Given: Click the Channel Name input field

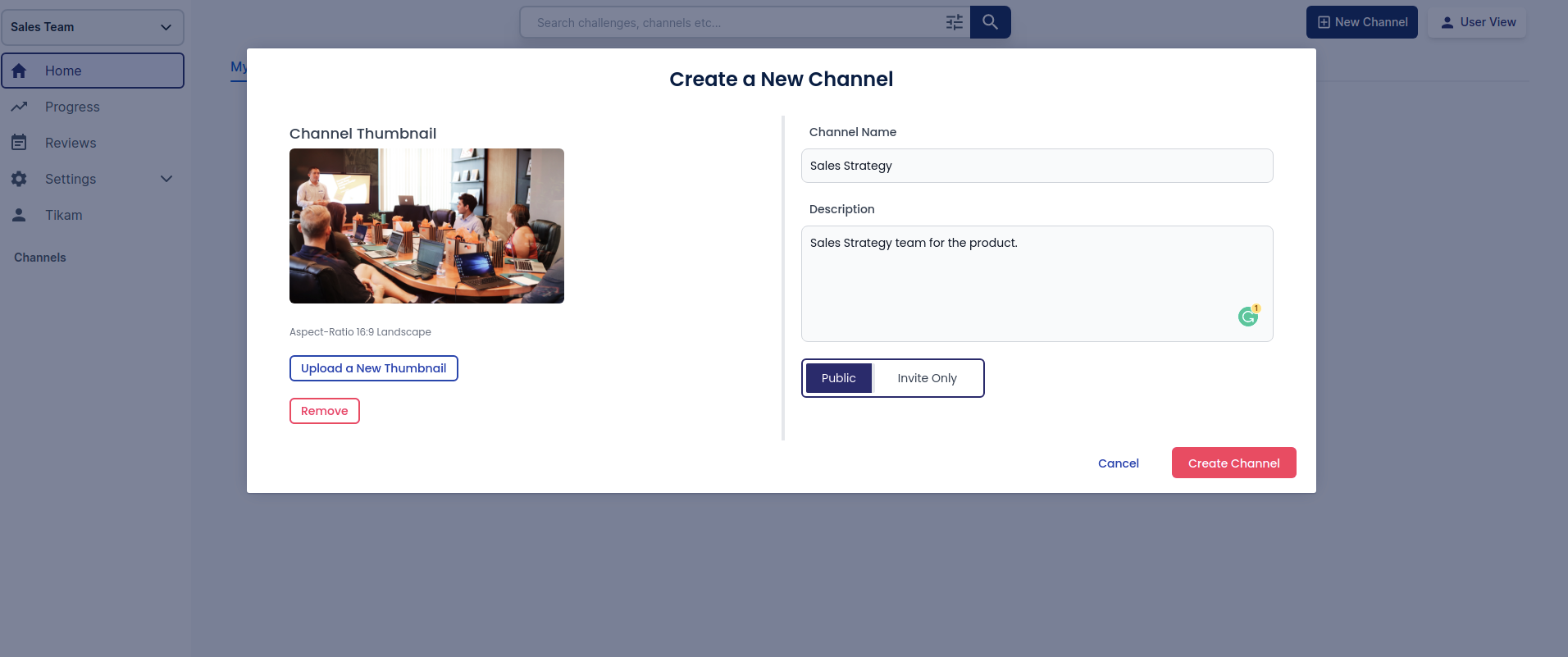Looking at the screenshot, I should [1037, 166].
